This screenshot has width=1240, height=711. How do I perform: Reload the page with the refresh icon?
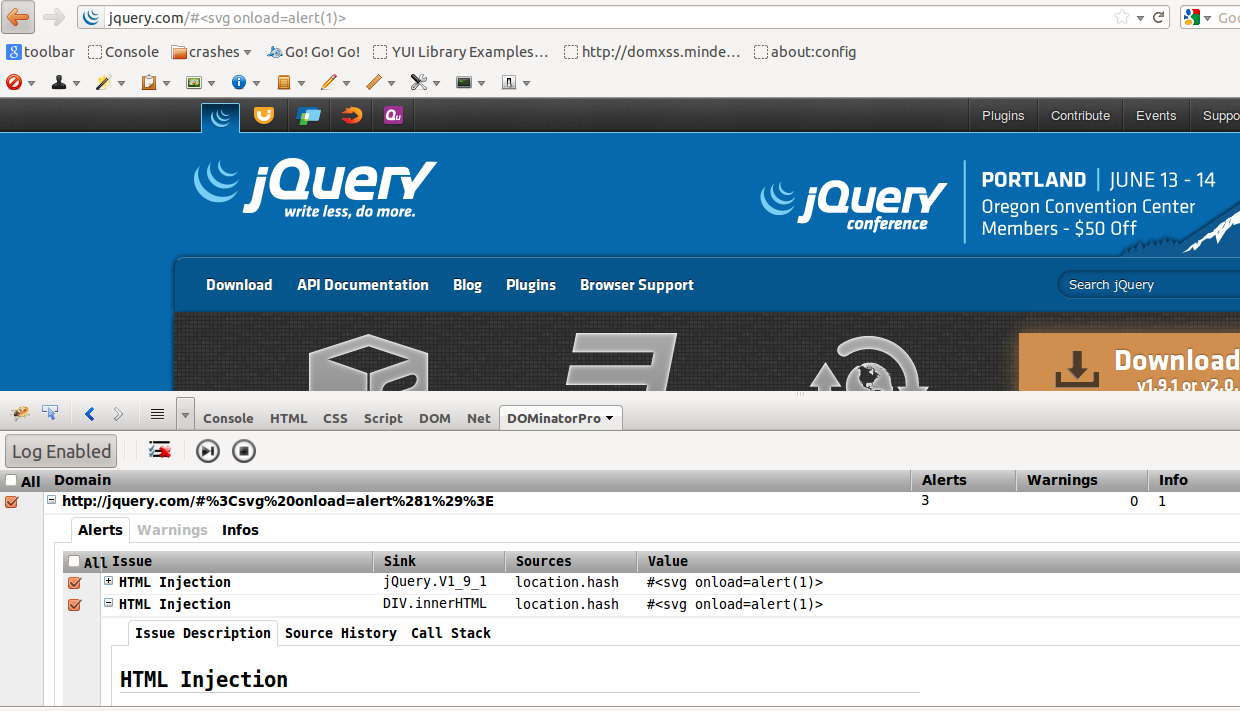1159,17
